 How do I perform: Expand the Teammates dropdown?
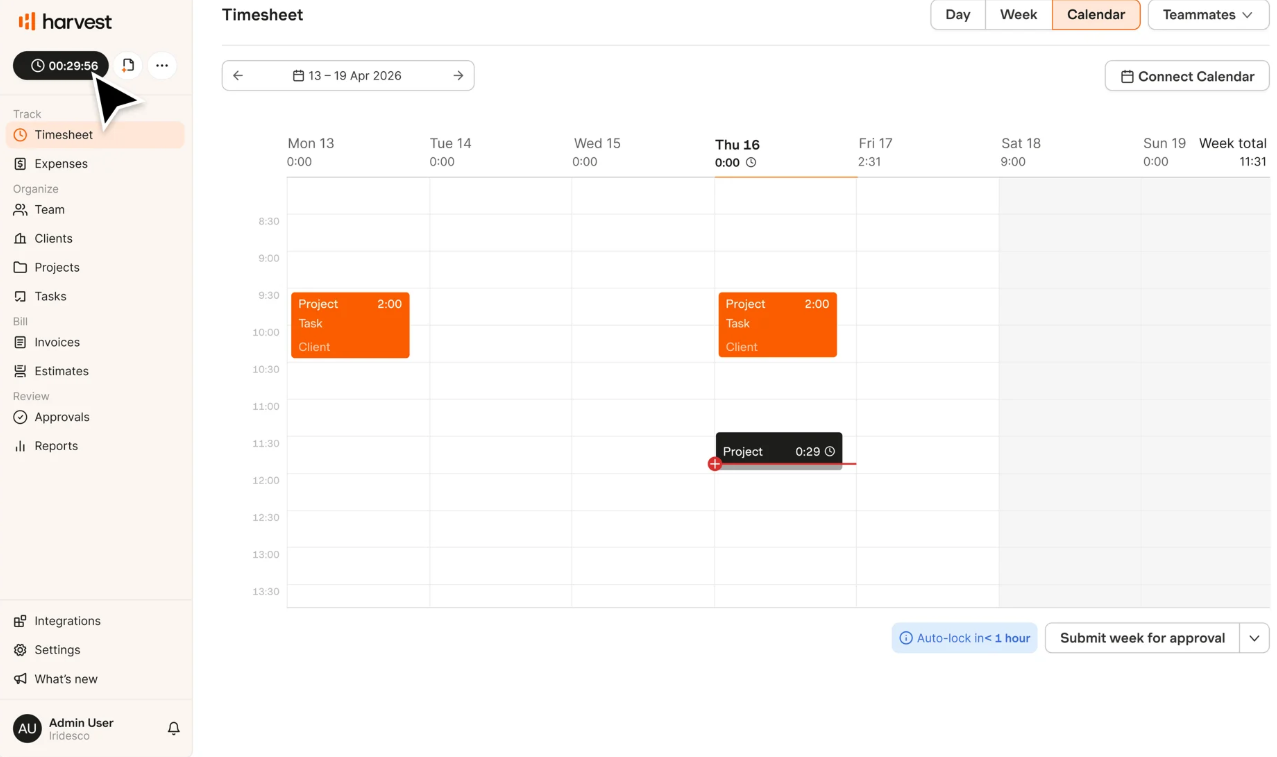1208,15
